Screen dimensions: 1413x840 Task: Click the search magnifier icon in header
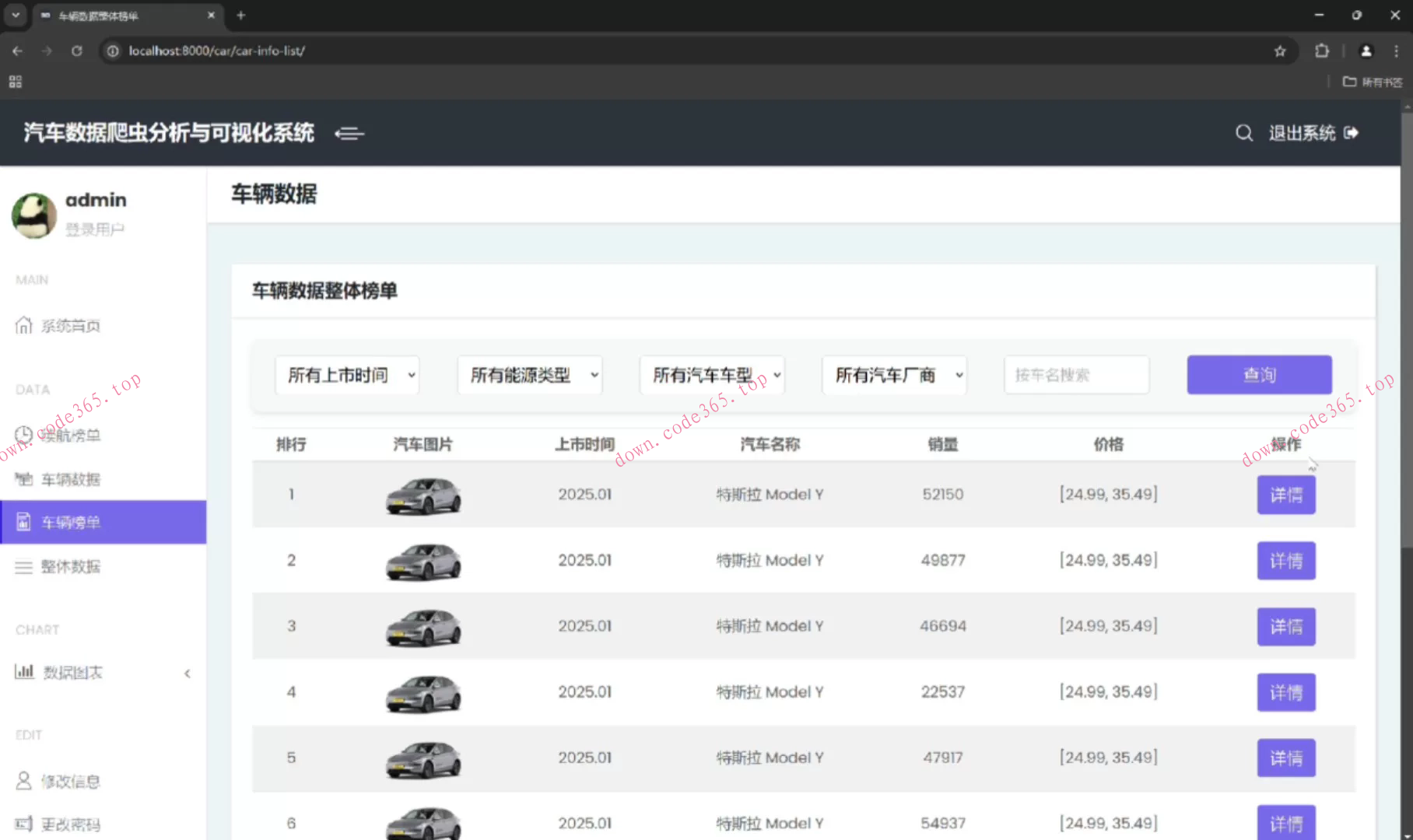[x=1244, y=133]
